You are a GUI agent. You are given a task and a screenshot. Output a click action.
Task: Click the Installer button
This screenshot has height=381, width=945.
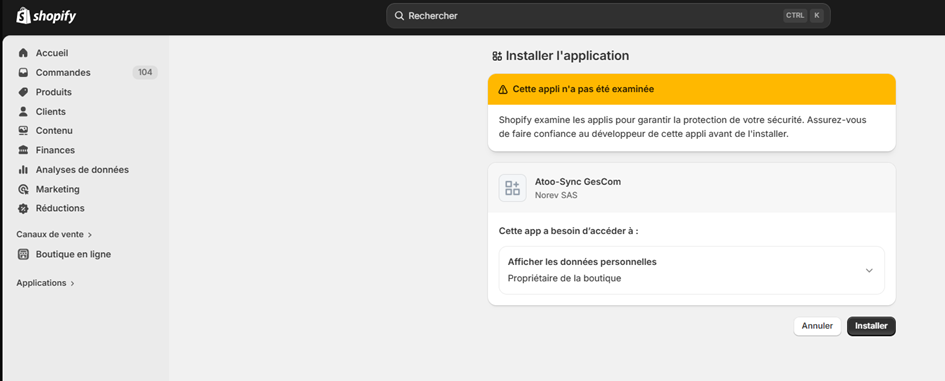pos(871,326)
